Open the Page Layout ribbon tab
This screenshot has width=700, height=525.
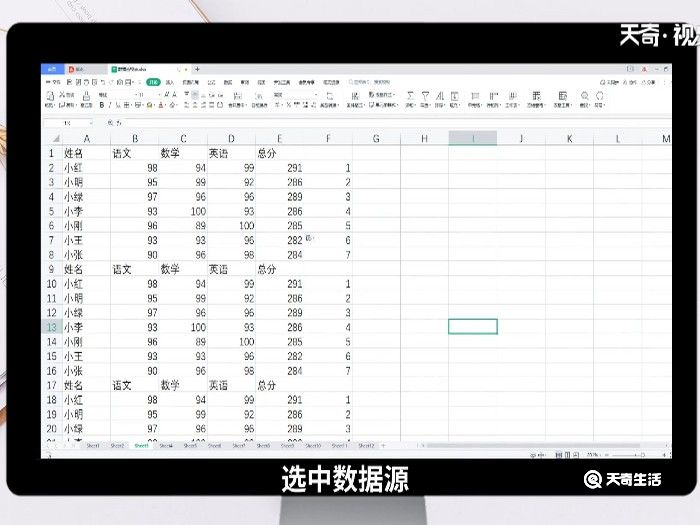191,82
